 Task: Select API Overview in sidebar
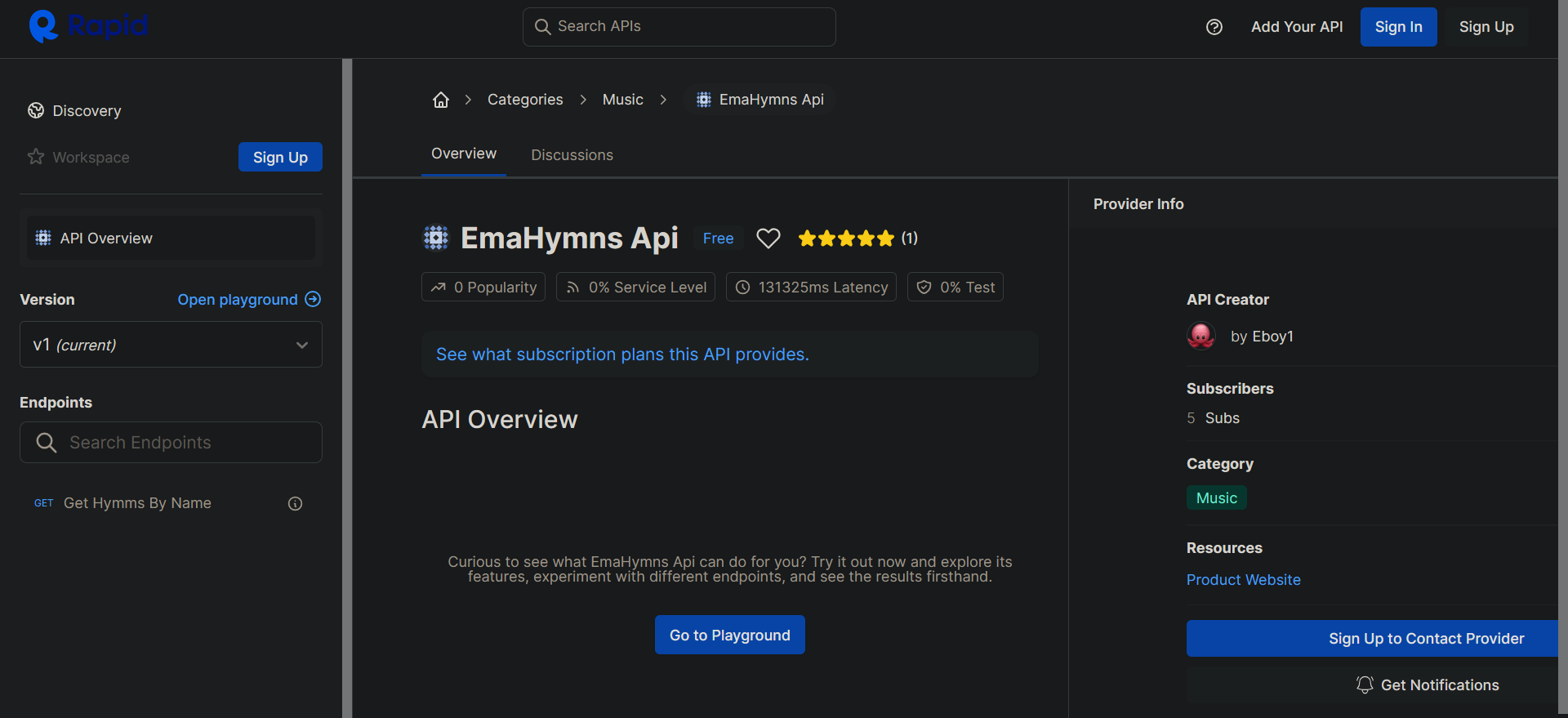[171, 238]
